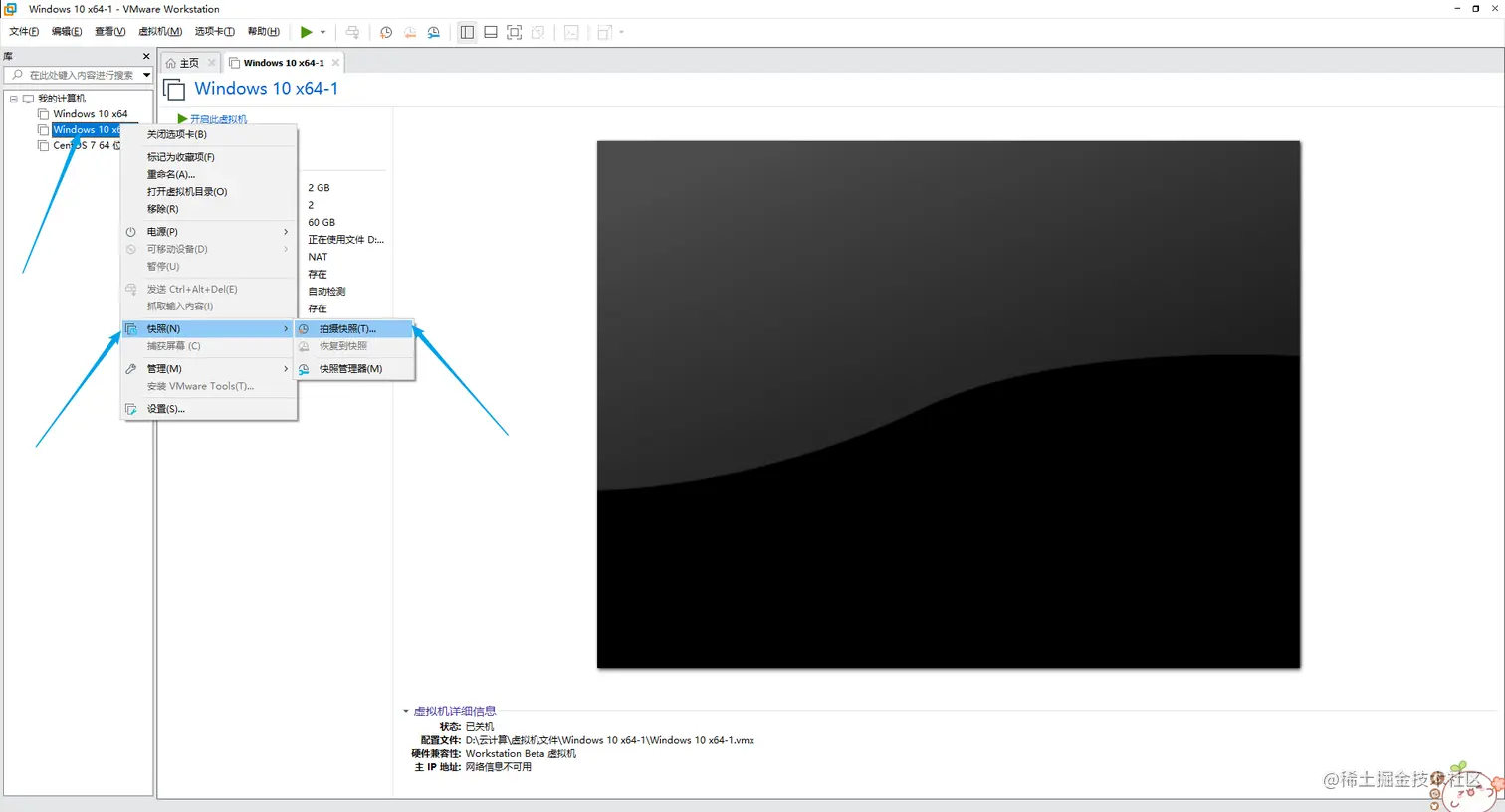Open the 编辑(E) menu

click(67, 32)
